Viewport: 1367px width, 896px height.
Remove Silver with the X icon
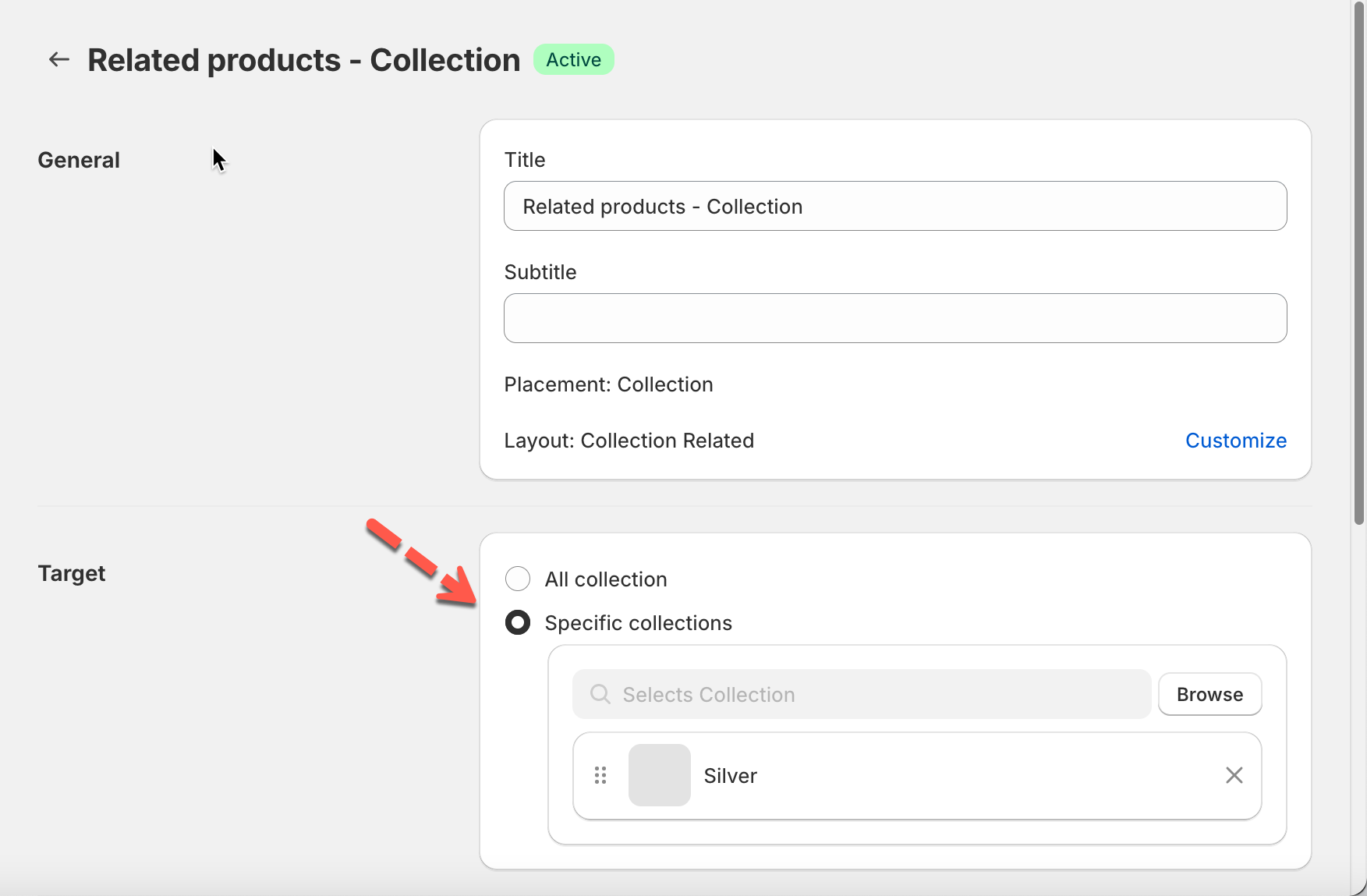[x=1234, y=775]
